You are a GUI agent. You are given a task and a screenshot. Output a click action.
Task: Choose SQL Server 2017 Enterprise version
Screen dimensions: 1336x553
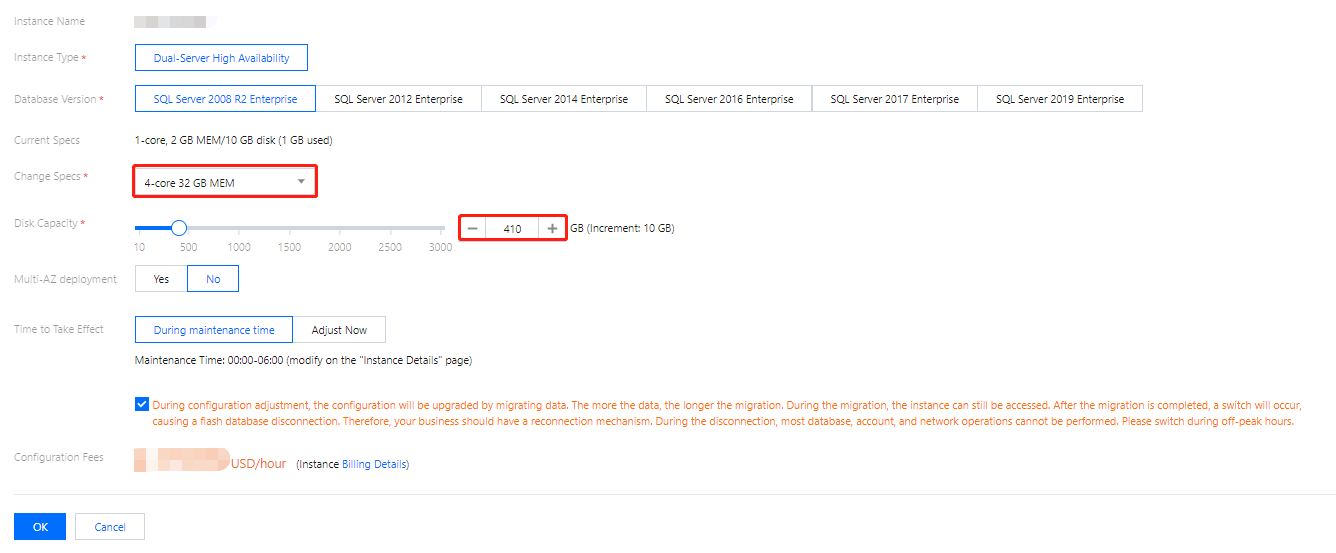895,99
